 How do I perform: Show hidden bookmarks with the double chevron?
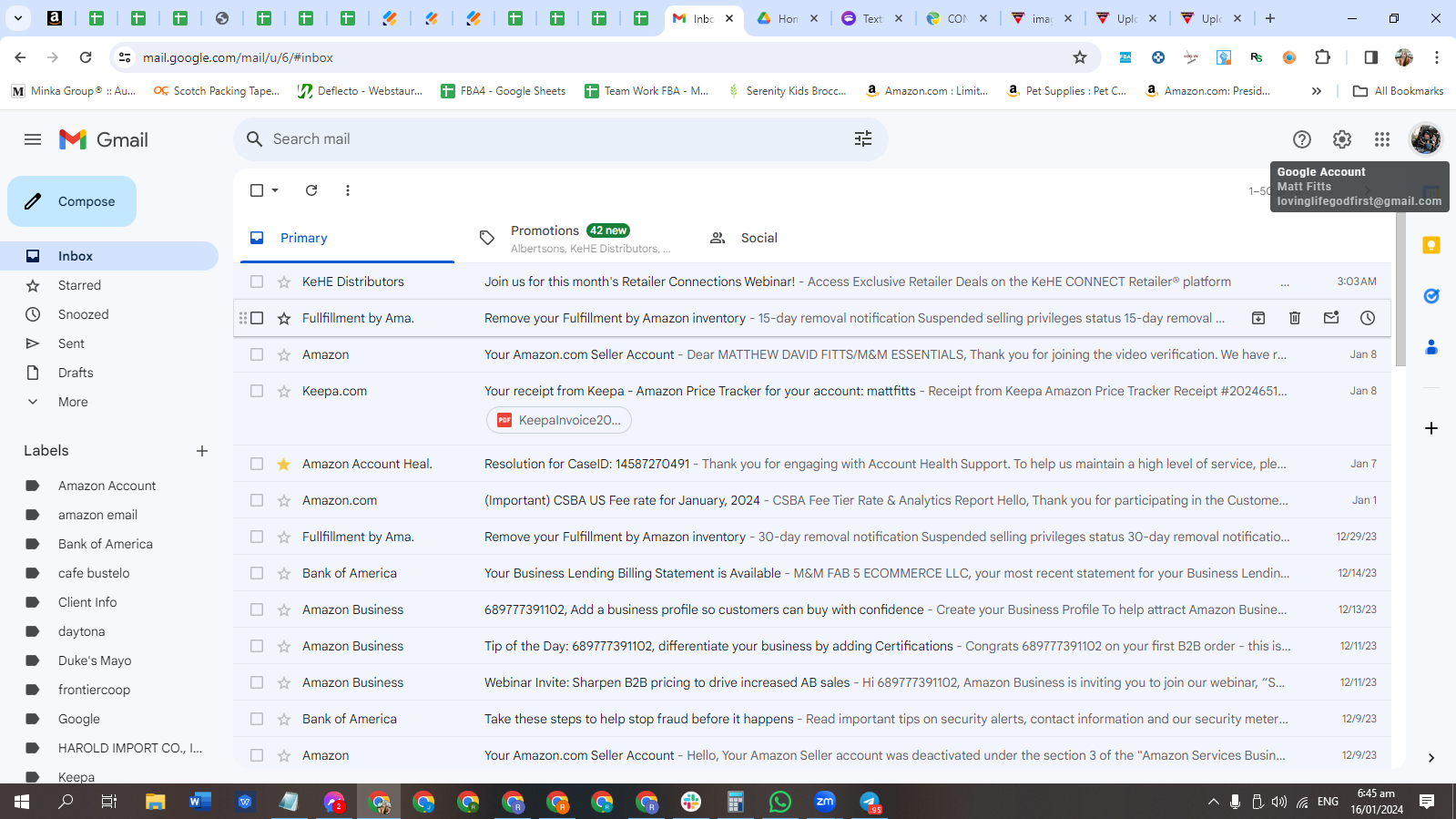click(x=1317, y=91)
